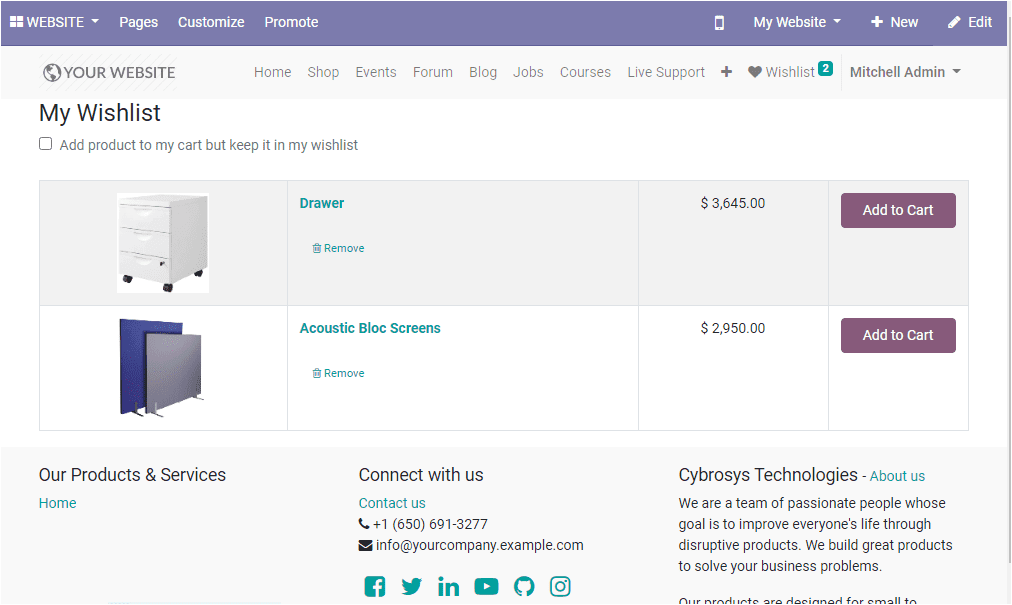Click the New page button
Screen dimensions: 1012x605
pyautogui.click(x=894, y=22)
